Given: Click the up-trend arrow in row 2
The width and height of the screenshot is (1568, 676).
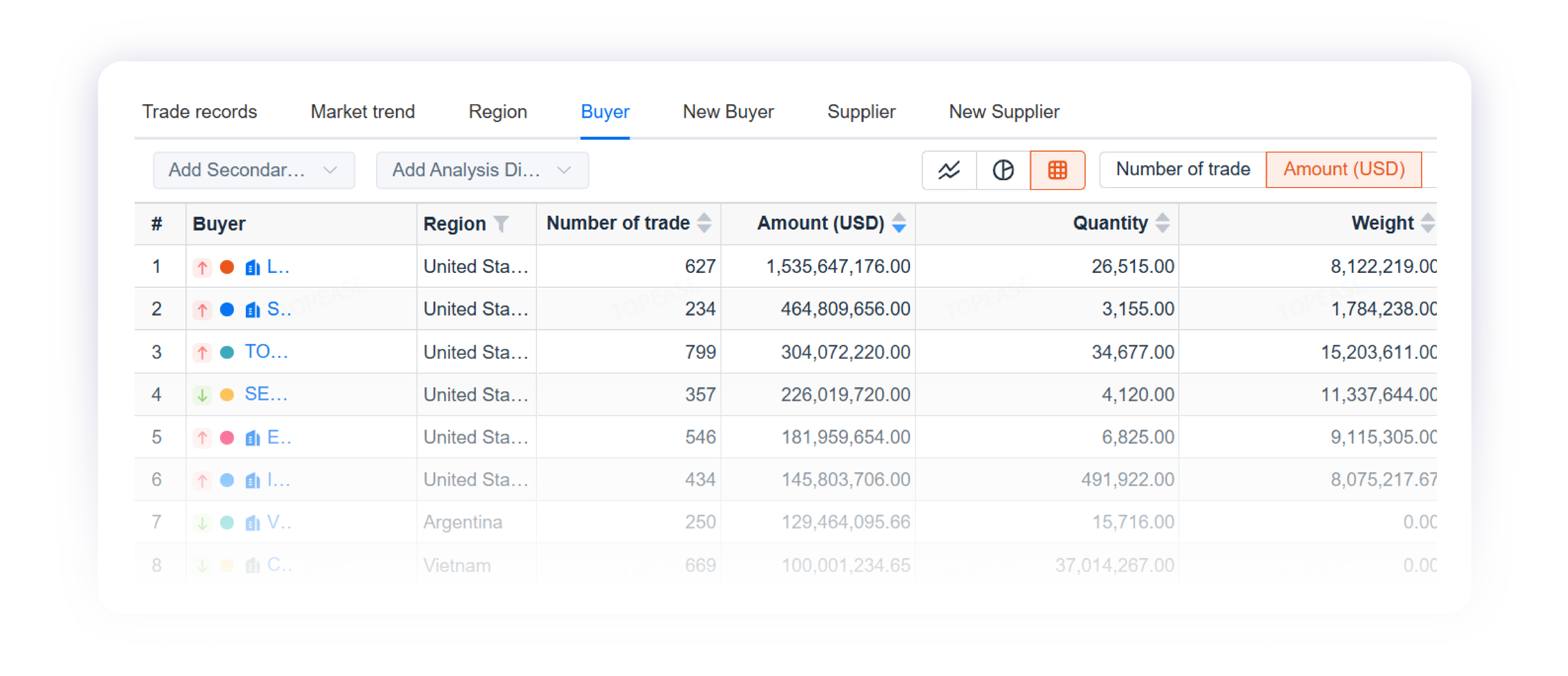Looking at the screenshot, I should (x=202, y=310).
